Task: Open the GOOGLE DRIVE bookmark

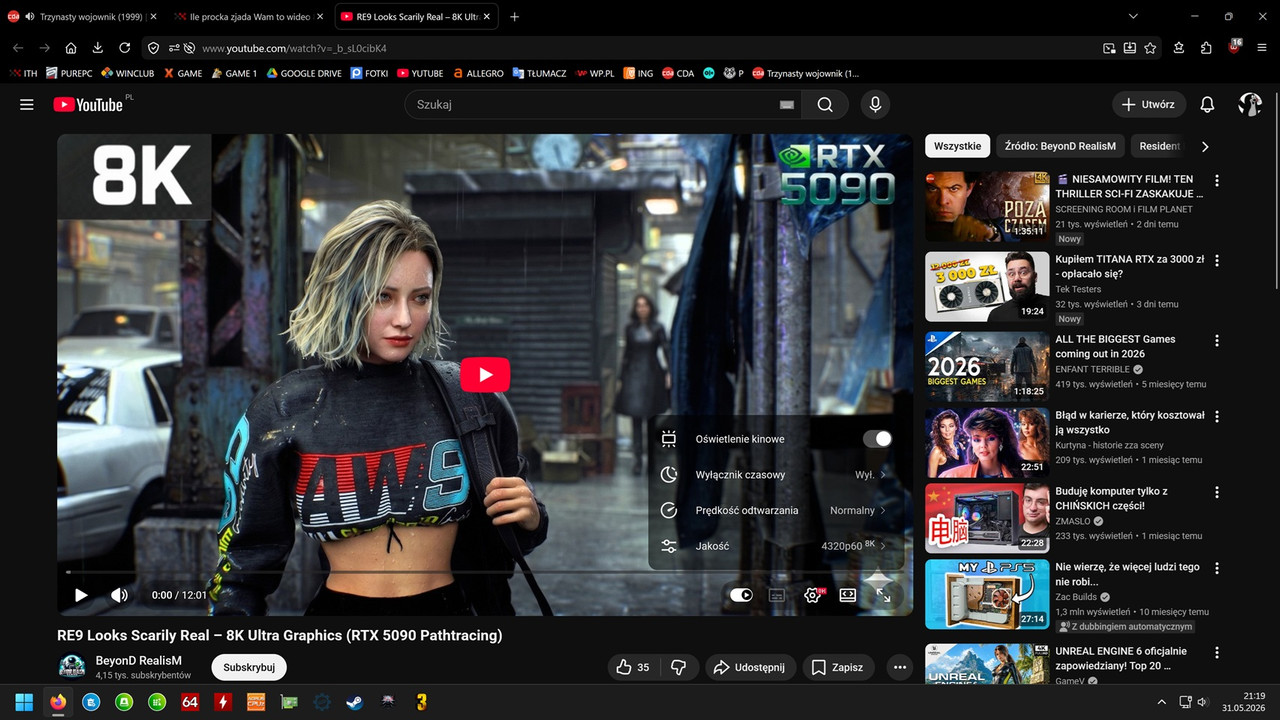Action: [x=304, y=73]
